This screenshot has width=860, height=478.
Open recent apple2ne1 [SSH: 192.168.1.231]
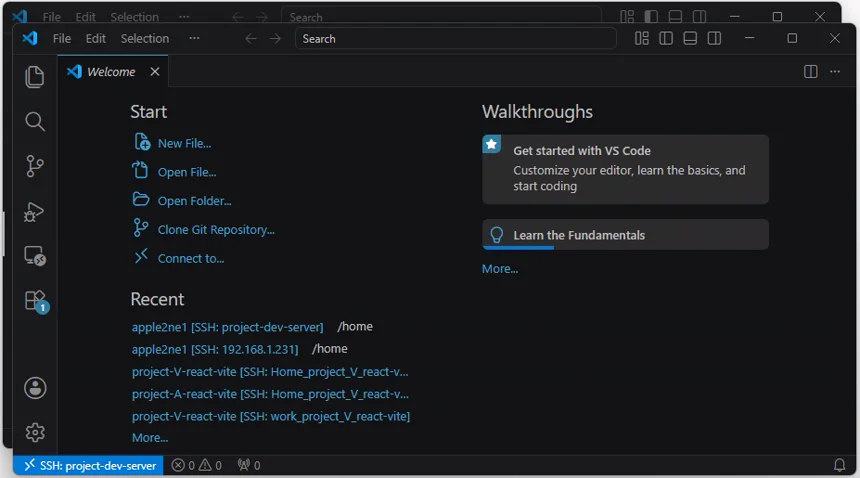click(x=215, y=349)
